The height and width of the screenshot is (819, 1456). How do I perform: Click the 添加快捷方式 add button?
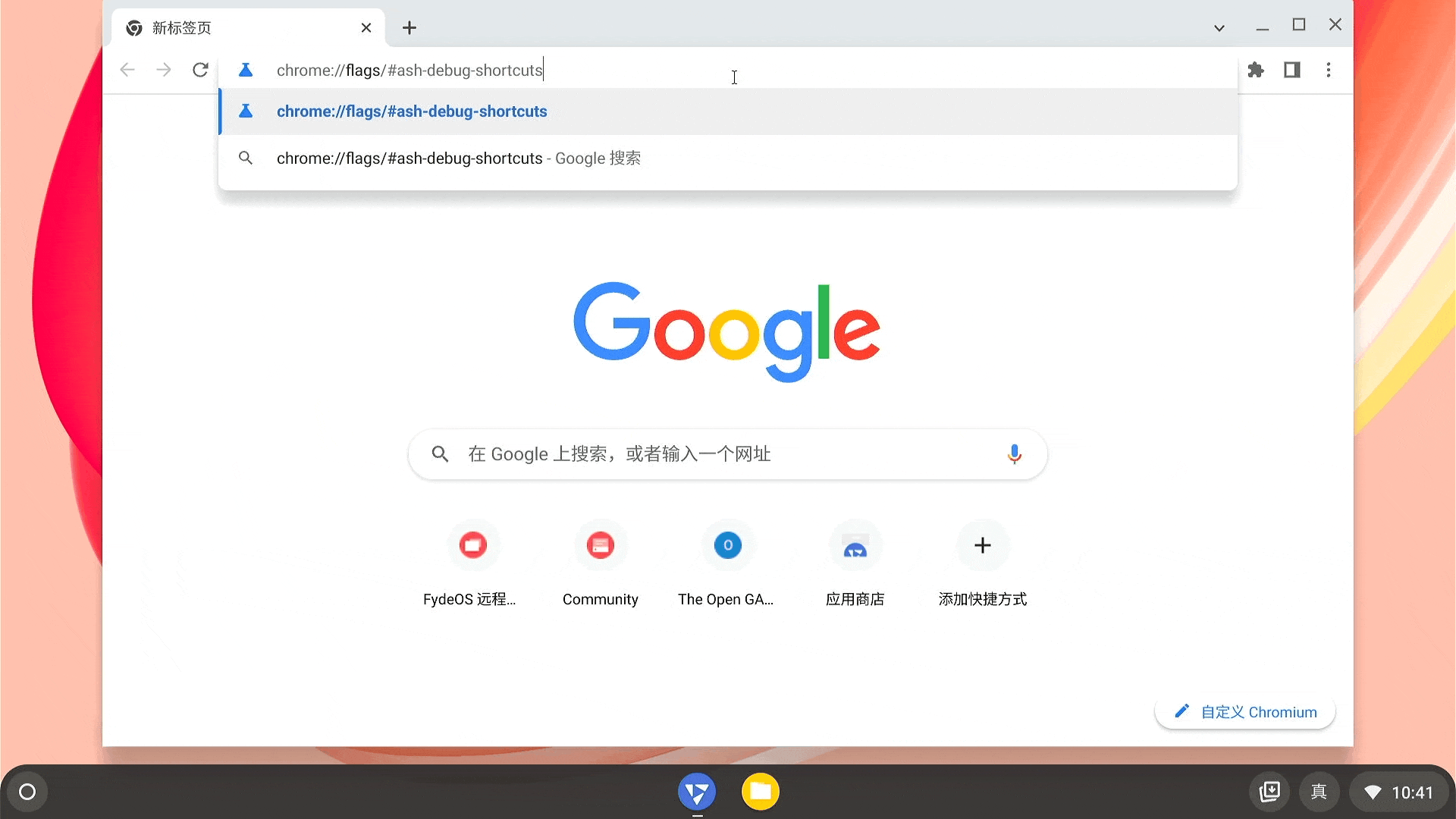click(981, 545)
